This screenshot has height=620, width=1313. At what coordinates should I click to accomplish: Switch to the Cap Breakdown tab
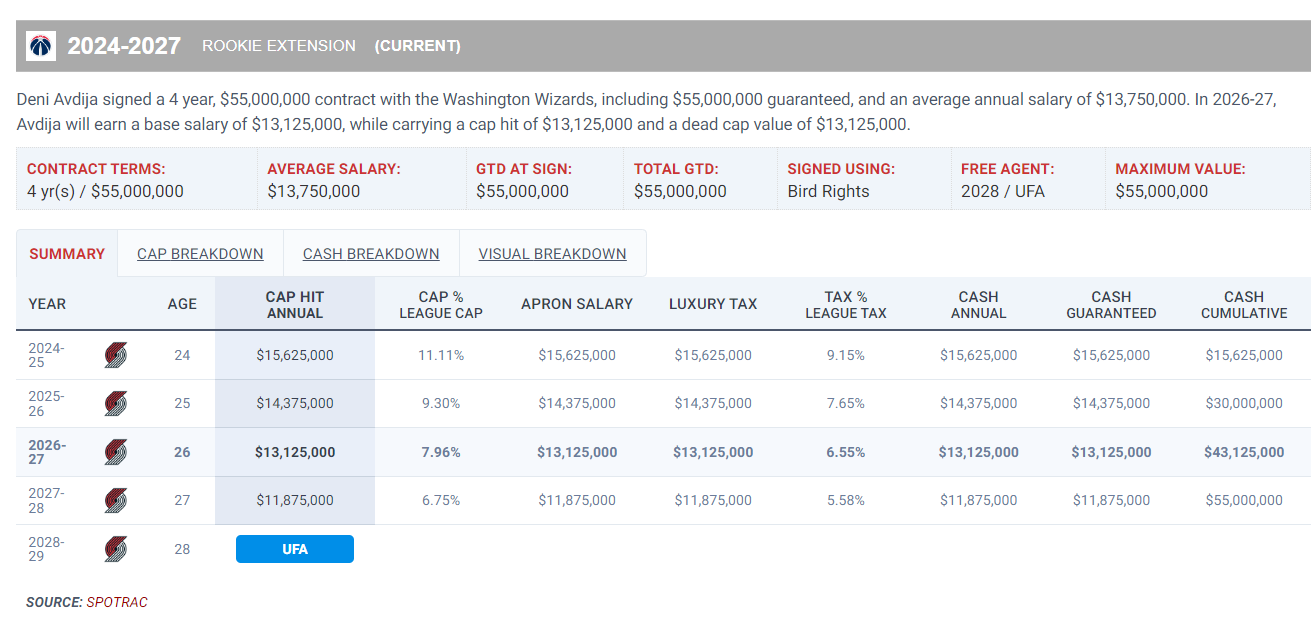(x=200, y=254)
